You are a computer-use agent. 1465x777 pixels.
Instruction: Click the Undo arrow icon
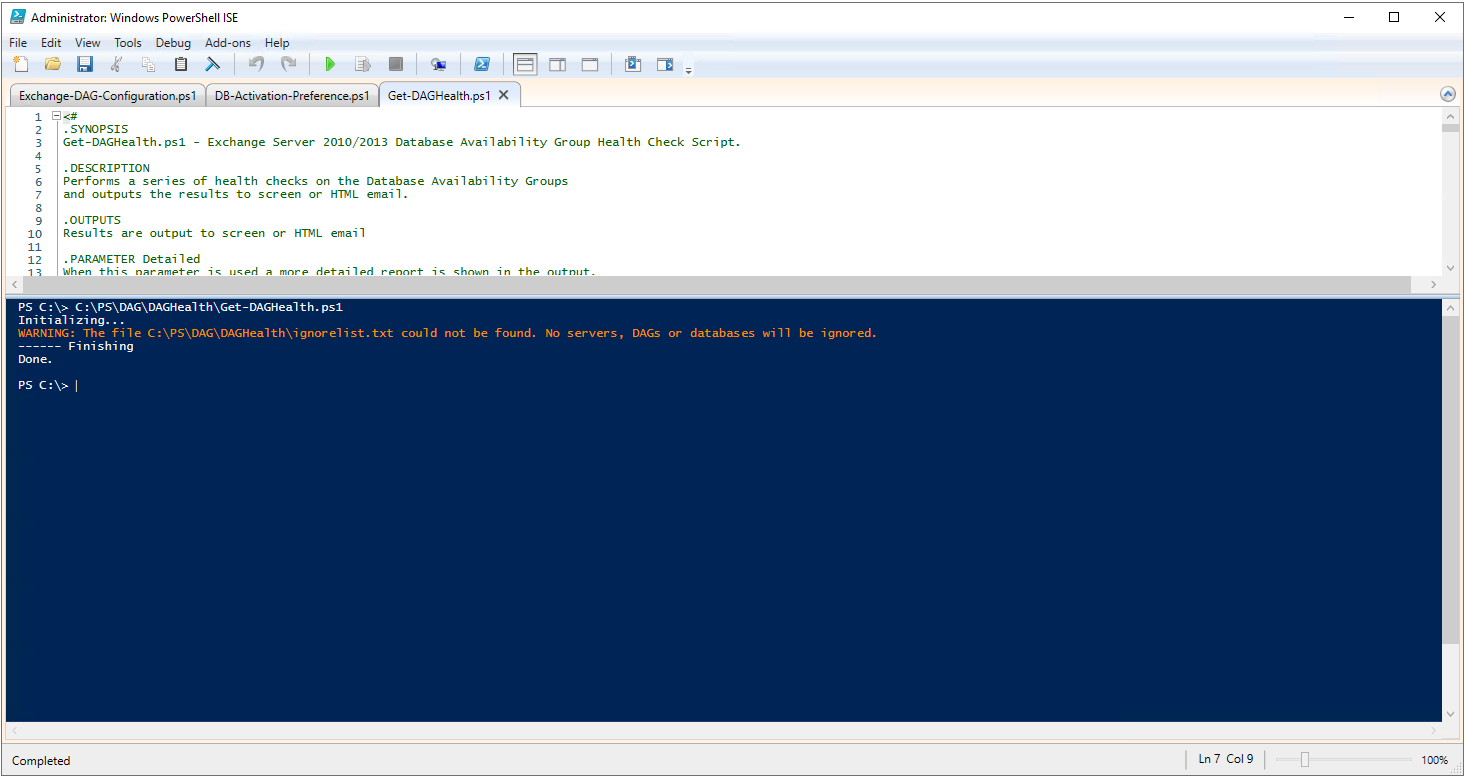point(256,64)
